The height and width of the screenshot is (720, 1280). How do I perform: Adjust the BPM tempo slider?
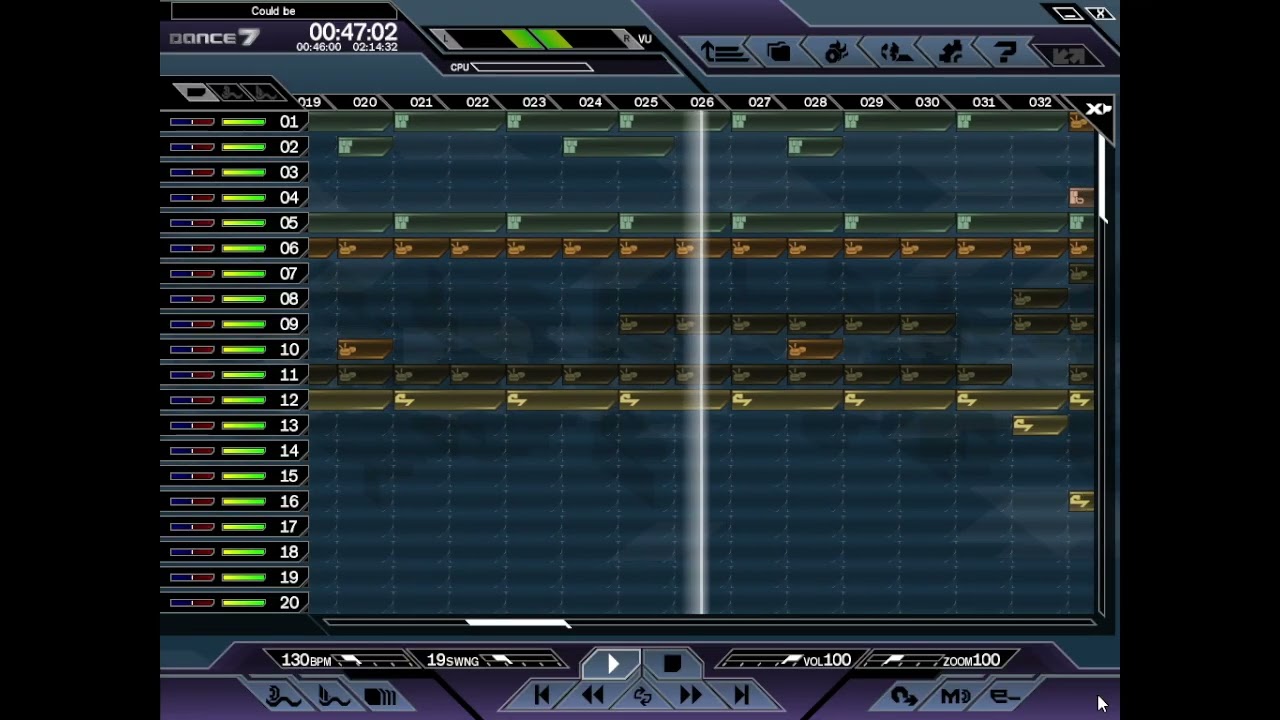pos(374,661)
